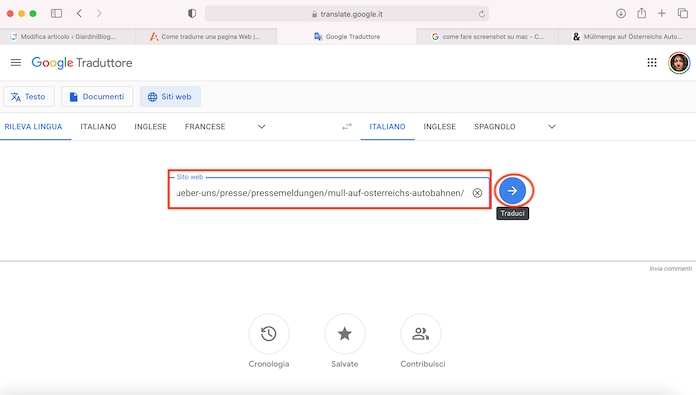Select ITALIANO as target language
This screenshot has width=696, height=395.
[388, 126]
